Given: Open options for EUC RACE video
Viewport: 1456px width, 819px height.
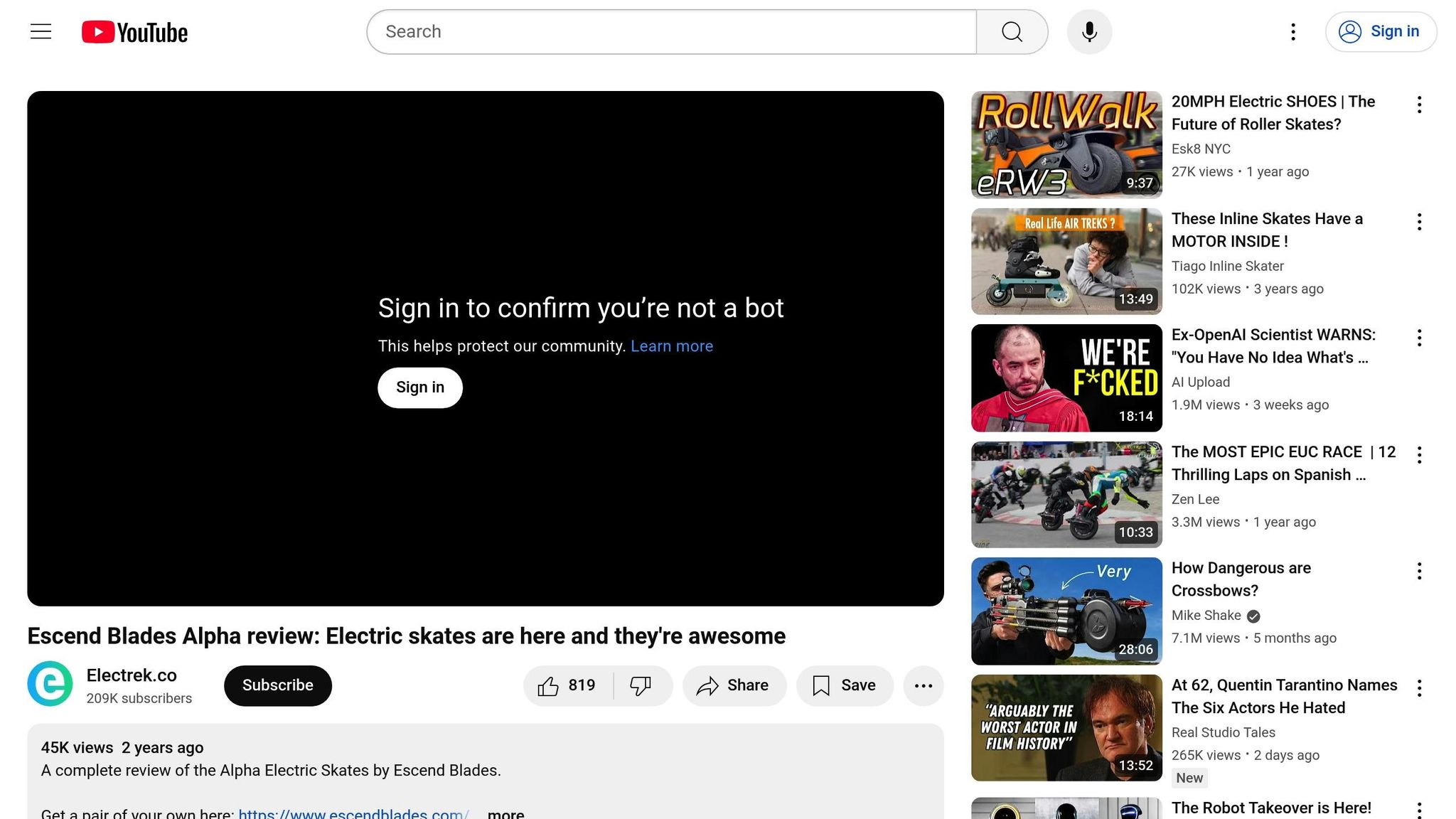Looking at the screenshot, I should point(1419,455).
